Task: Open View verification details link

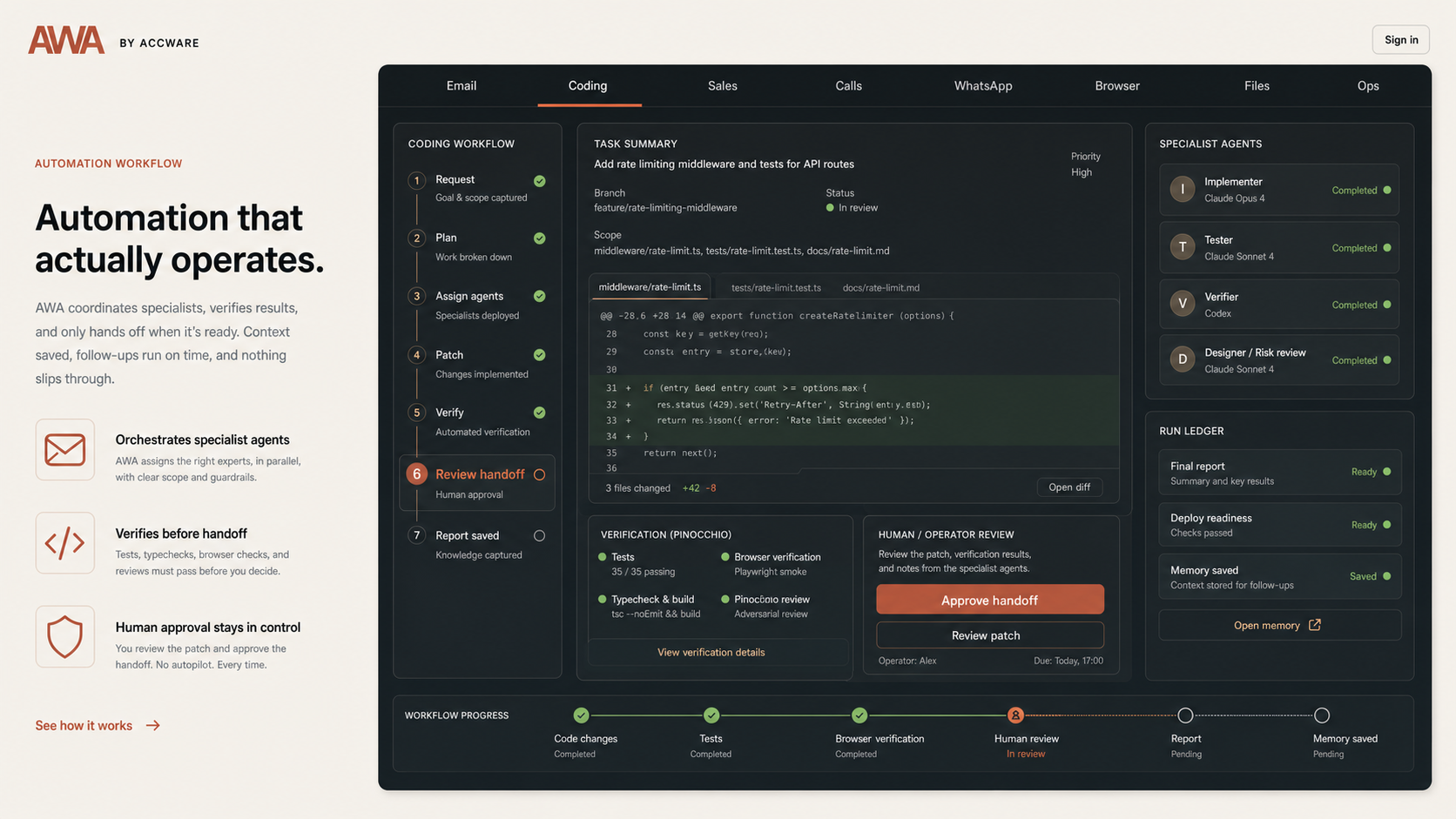Action: point(711,652)
